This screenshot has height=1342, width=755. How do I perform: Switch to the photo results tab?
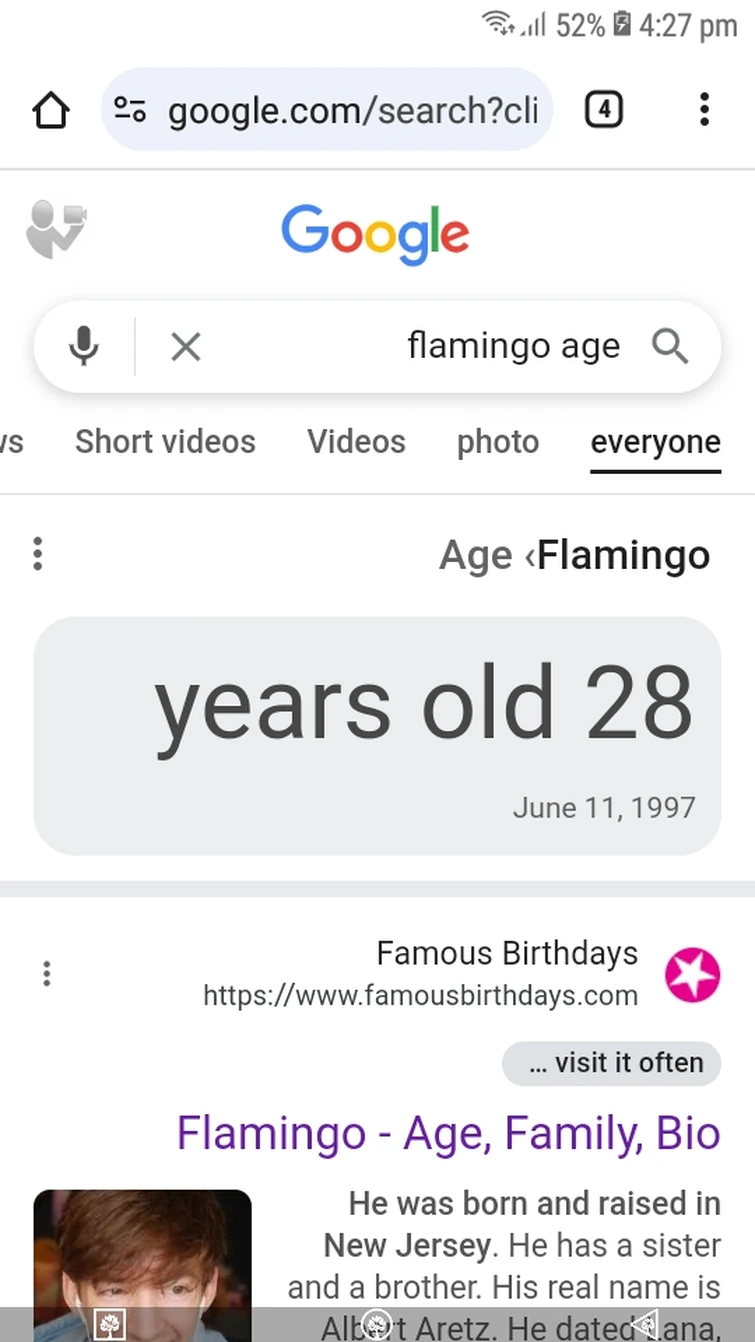[x=497, y=441]
